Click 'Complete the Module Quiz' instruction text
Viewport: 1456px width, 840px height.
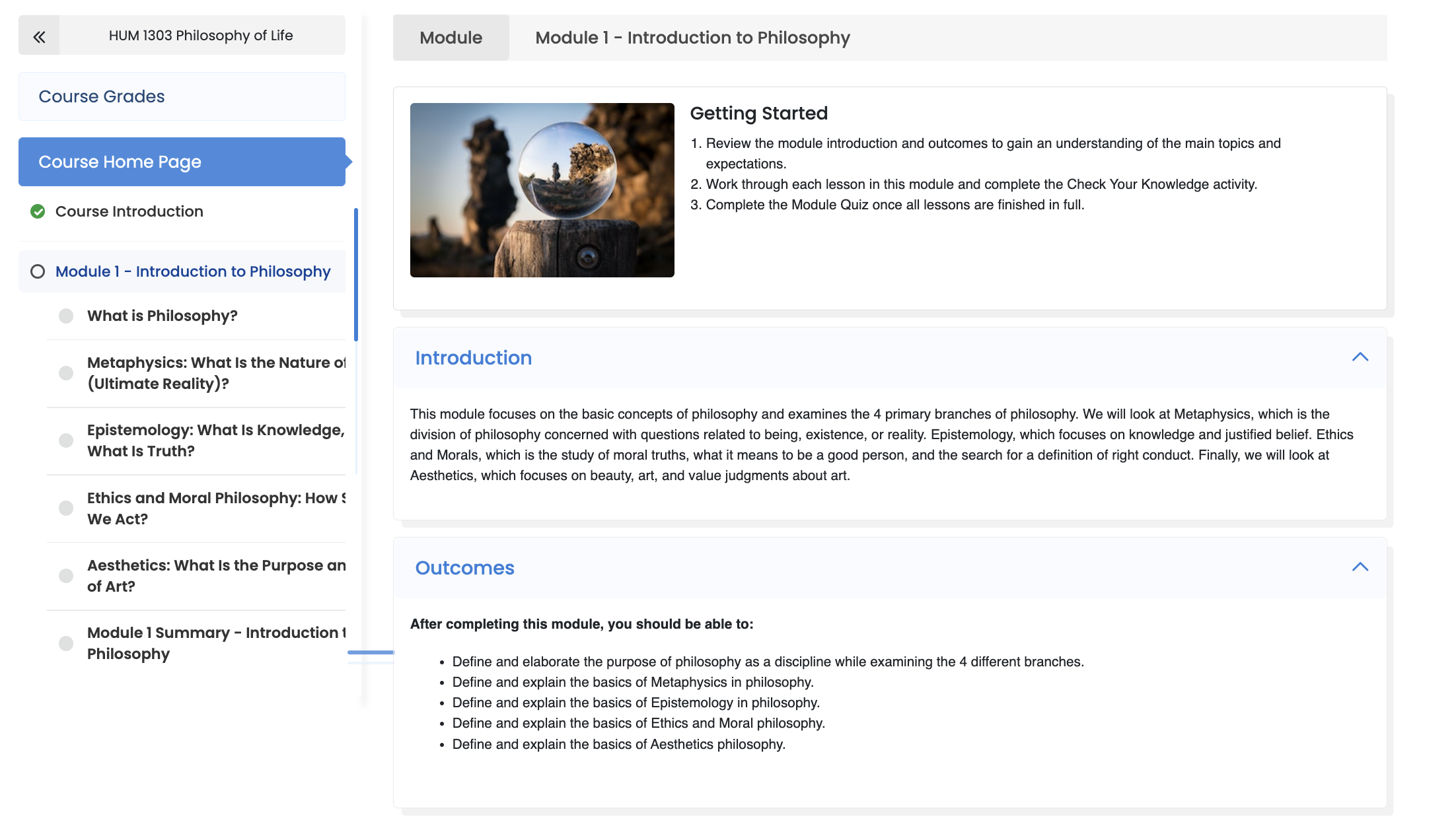tap(895, 205)
